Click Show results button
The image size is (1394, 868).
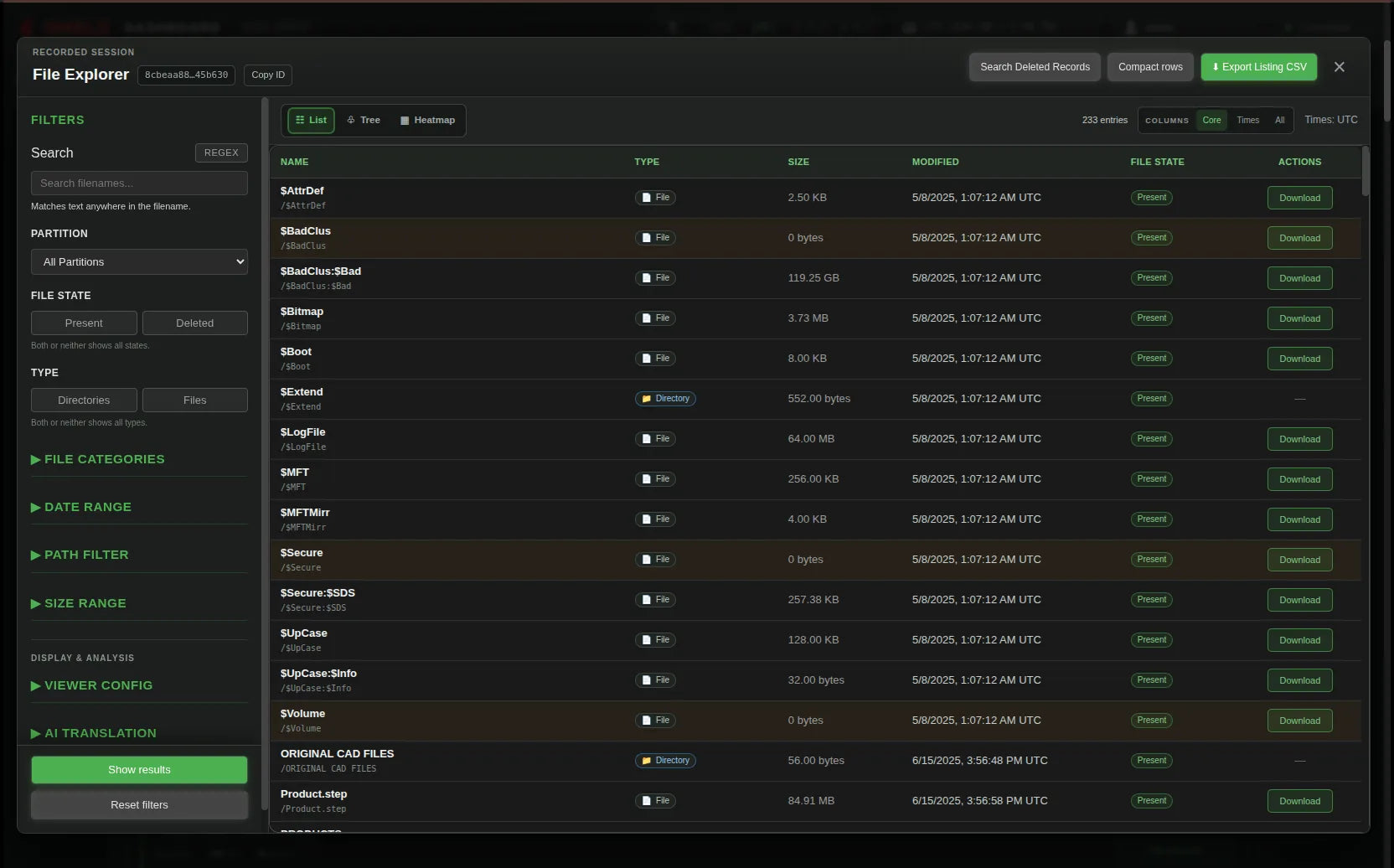(139, 770)
